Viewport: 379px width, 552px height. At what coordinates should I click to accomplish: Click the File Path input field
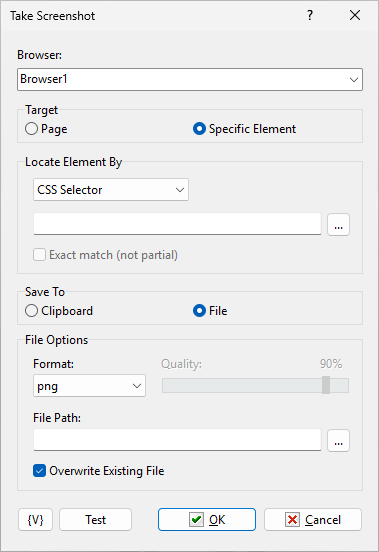point(177,440)
